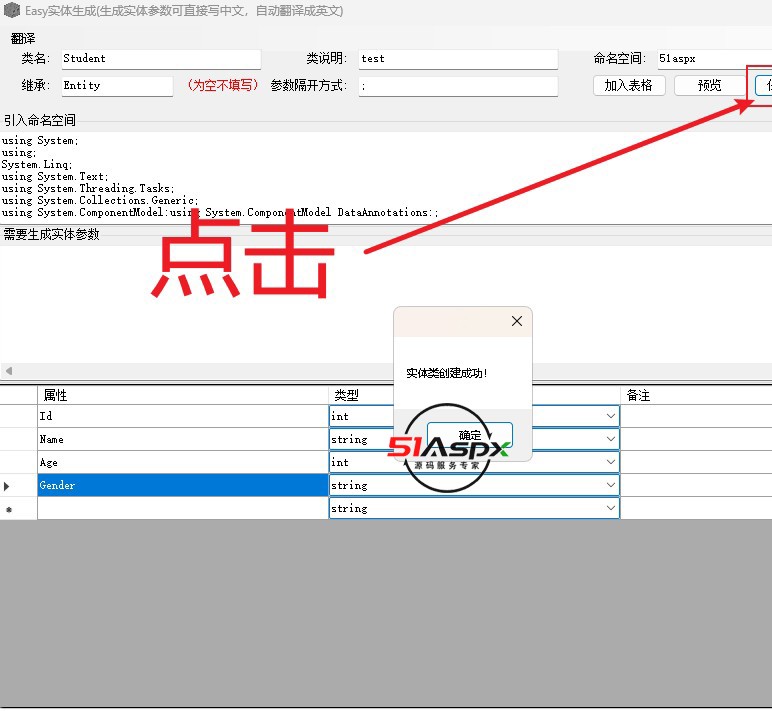Screen dimensions: 772x711
Task: Click the current row arrow indicator beside Gender
Action: (x=8, y=486)
